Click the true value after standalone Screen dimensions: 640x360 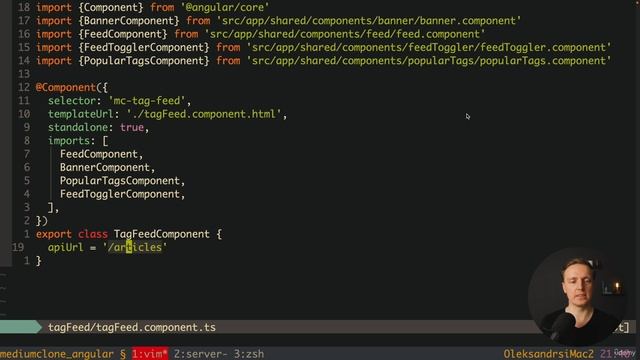[x=132, y=127]
